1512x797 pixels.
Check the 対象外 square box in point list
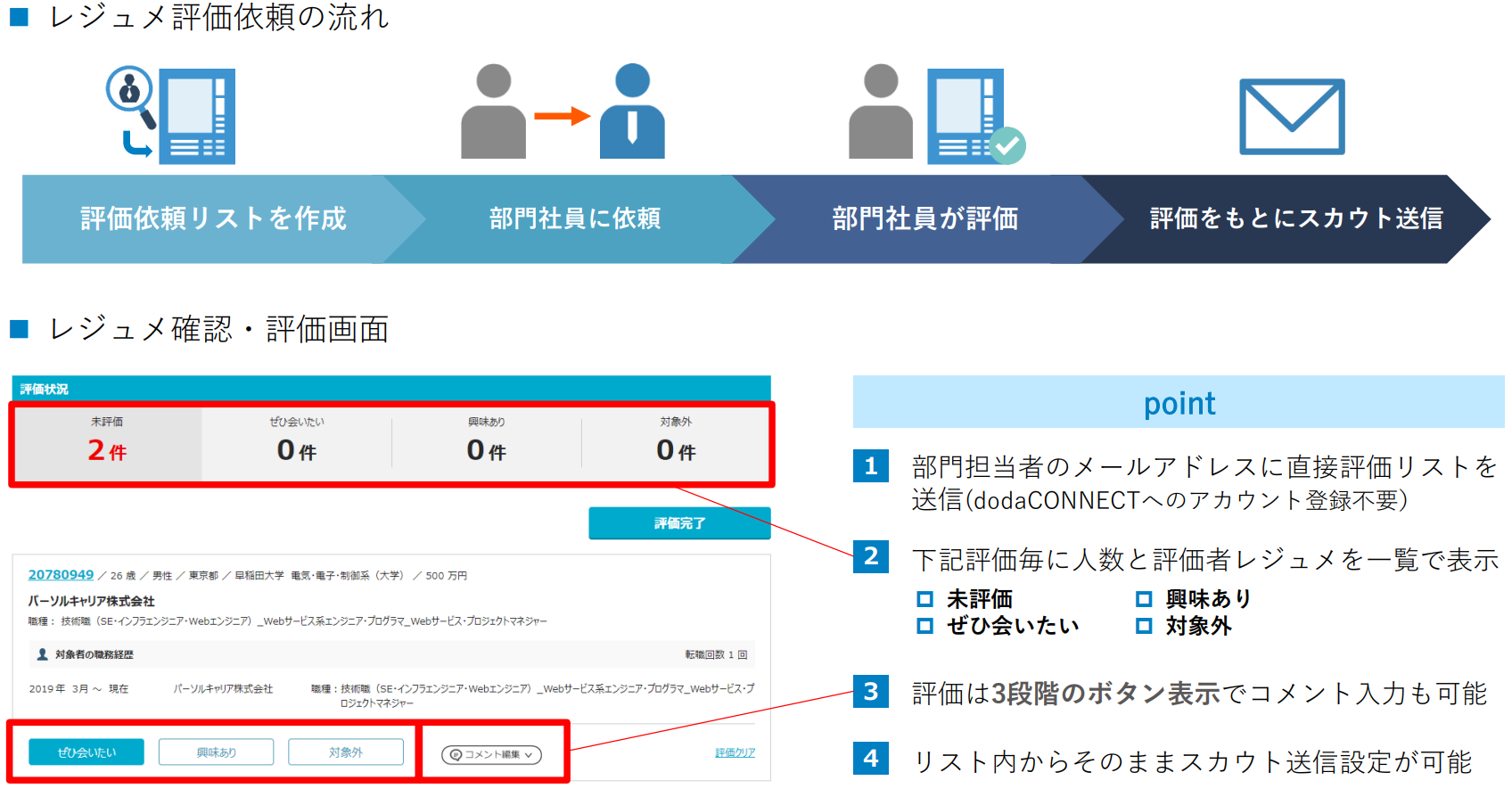coord(1144,626)
